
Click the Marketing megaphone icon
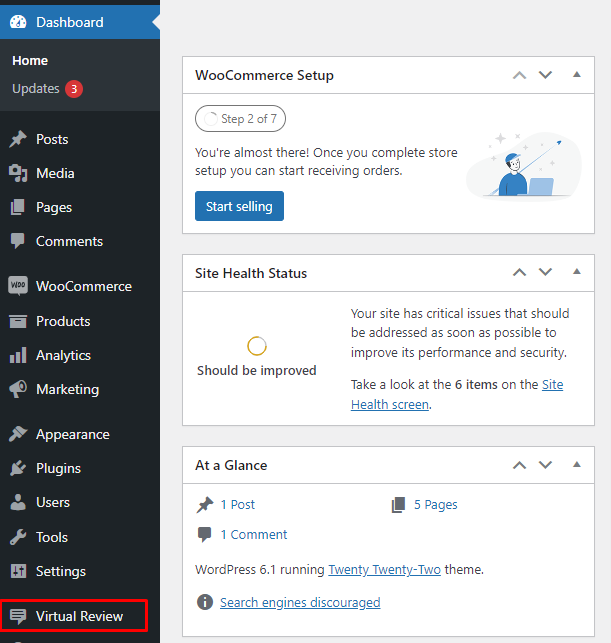pos(18,389)
